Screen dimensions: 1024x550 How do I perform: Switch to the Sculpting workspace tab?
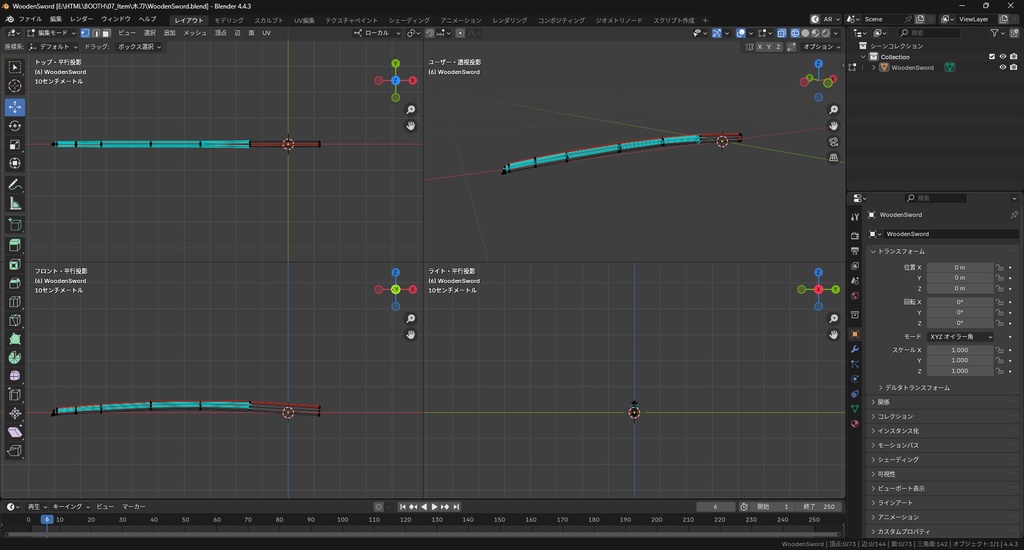click(x=268, y=20)
